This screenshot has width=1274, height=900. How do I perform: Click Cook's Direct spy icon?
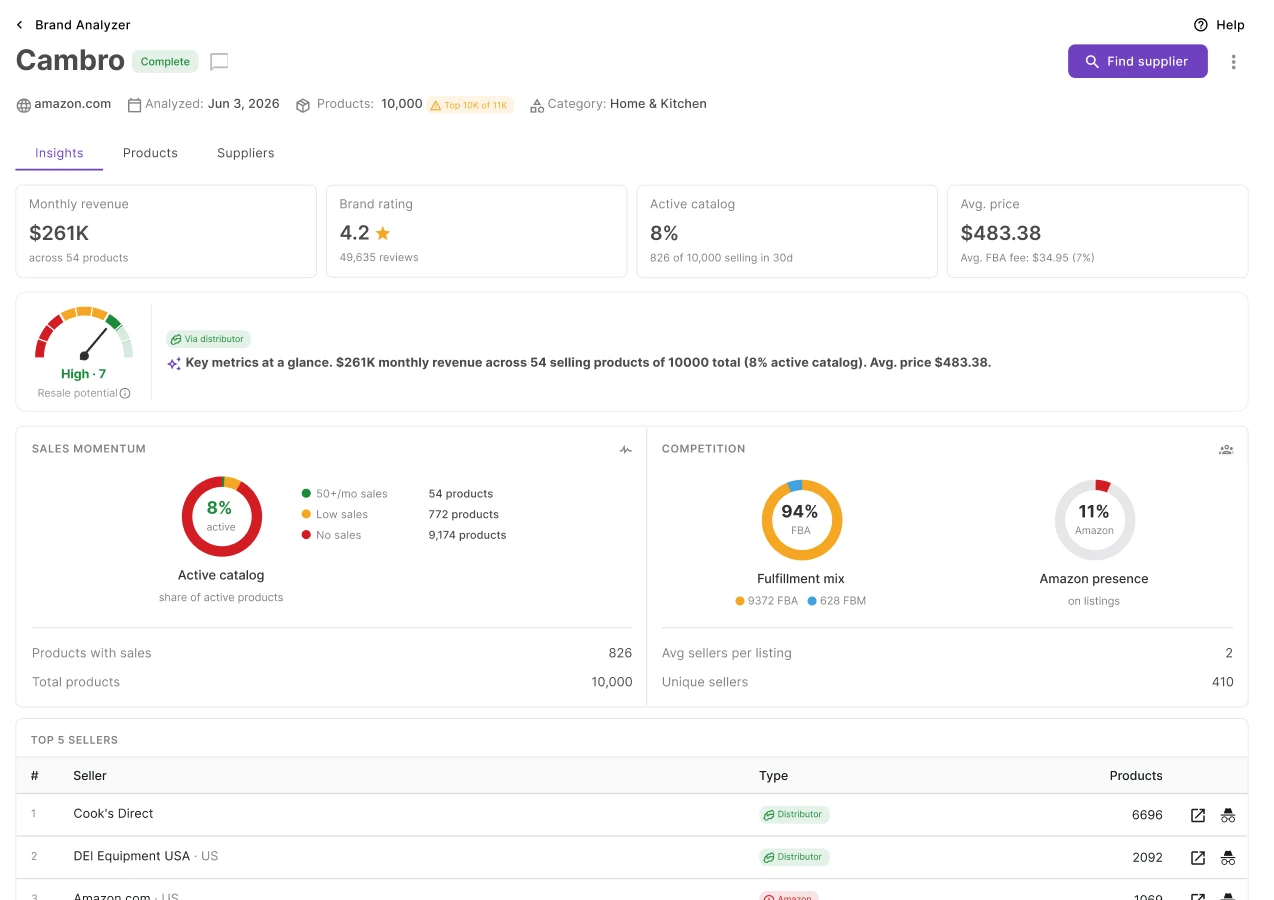coord(1228,815)
